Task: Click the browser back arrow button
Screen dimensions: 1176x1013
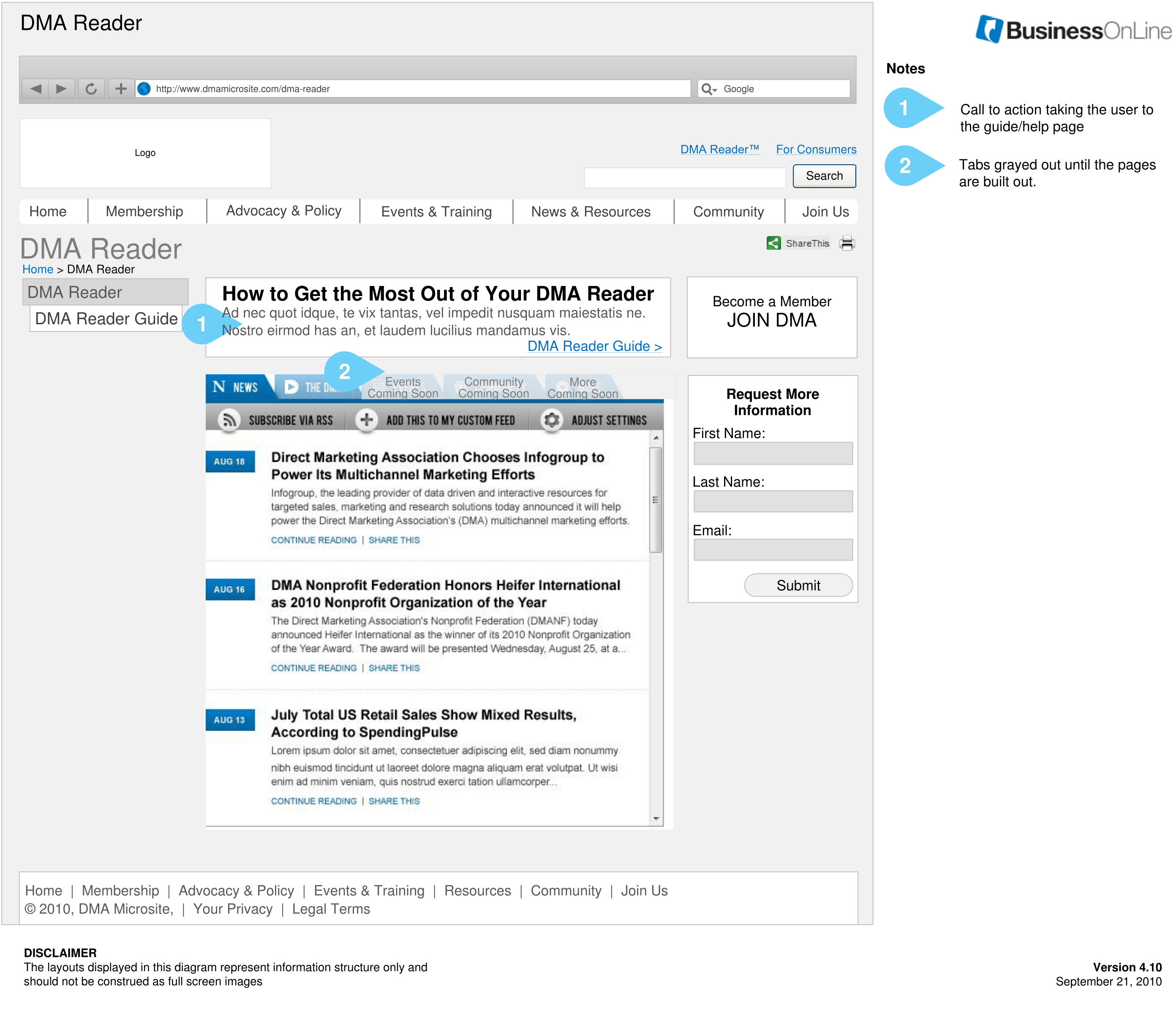Action: pyautogui.click(x=35, y=89)
